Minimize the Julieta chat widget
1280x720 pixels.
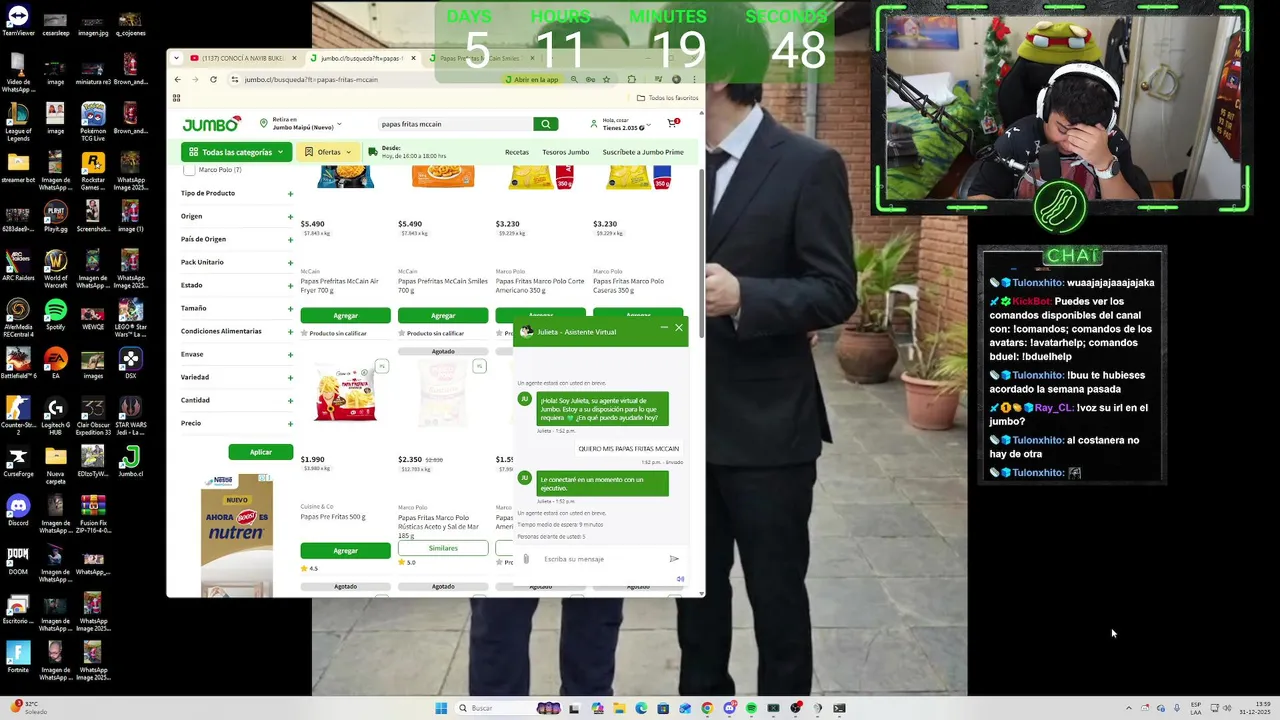tap(664, 328)
